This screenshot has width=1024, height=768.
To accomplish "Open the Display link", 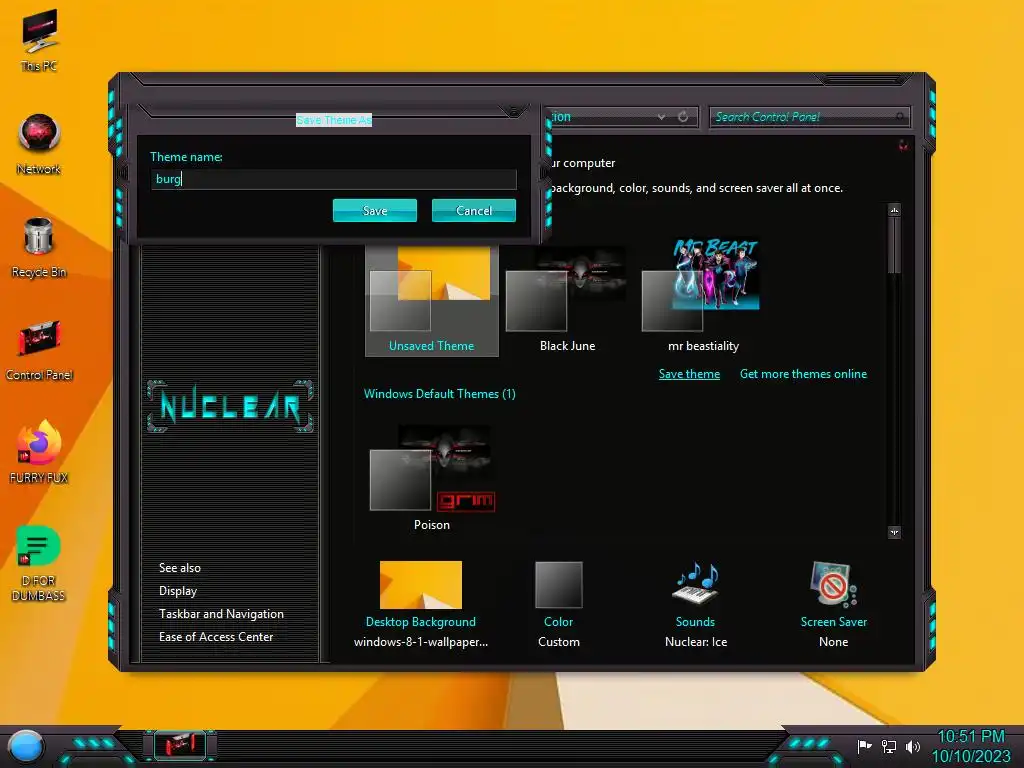I will tap(178, 591).
